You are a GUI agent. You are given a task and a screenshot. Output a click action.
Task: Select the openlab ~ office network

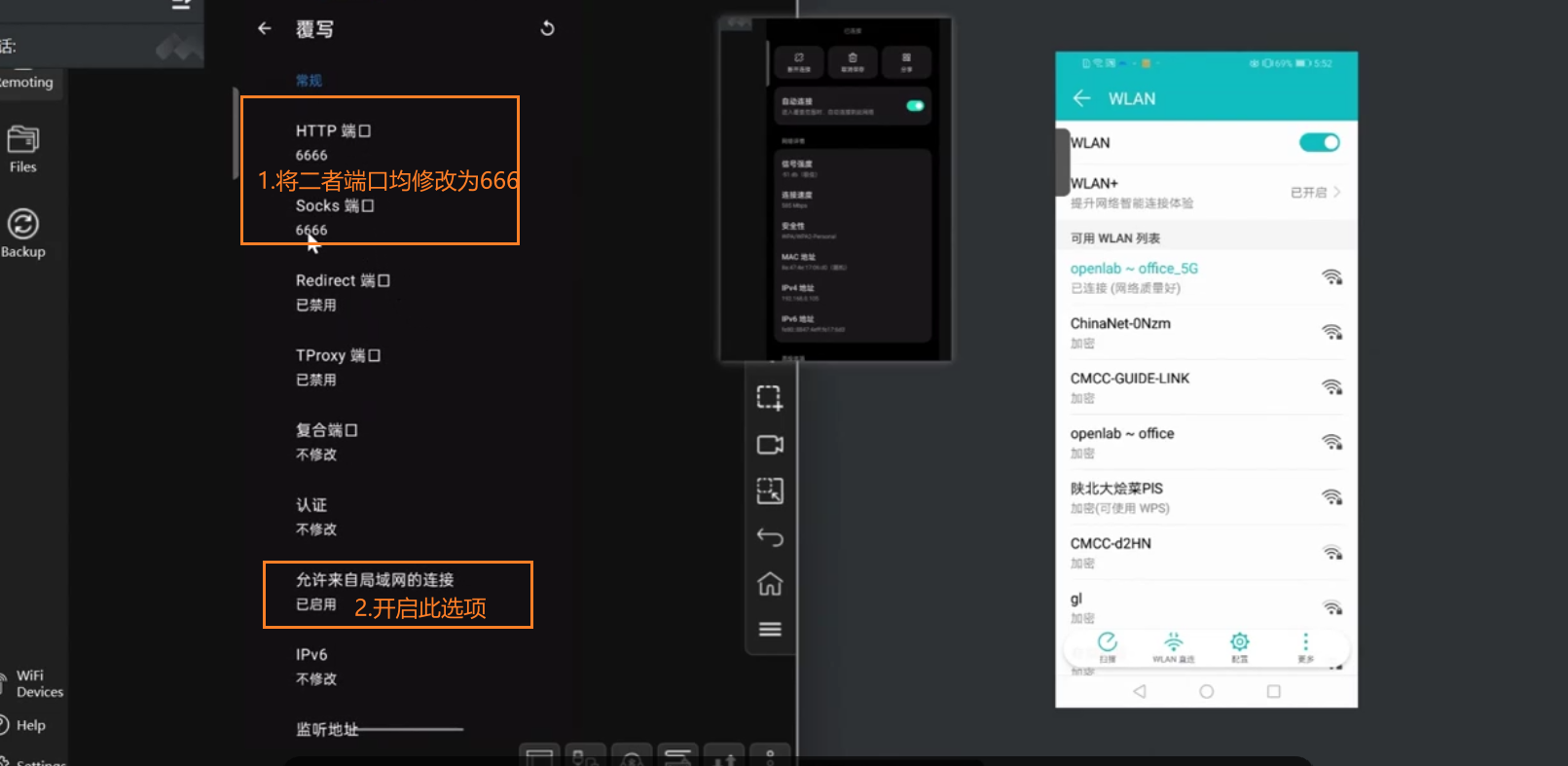point(1206,443)
